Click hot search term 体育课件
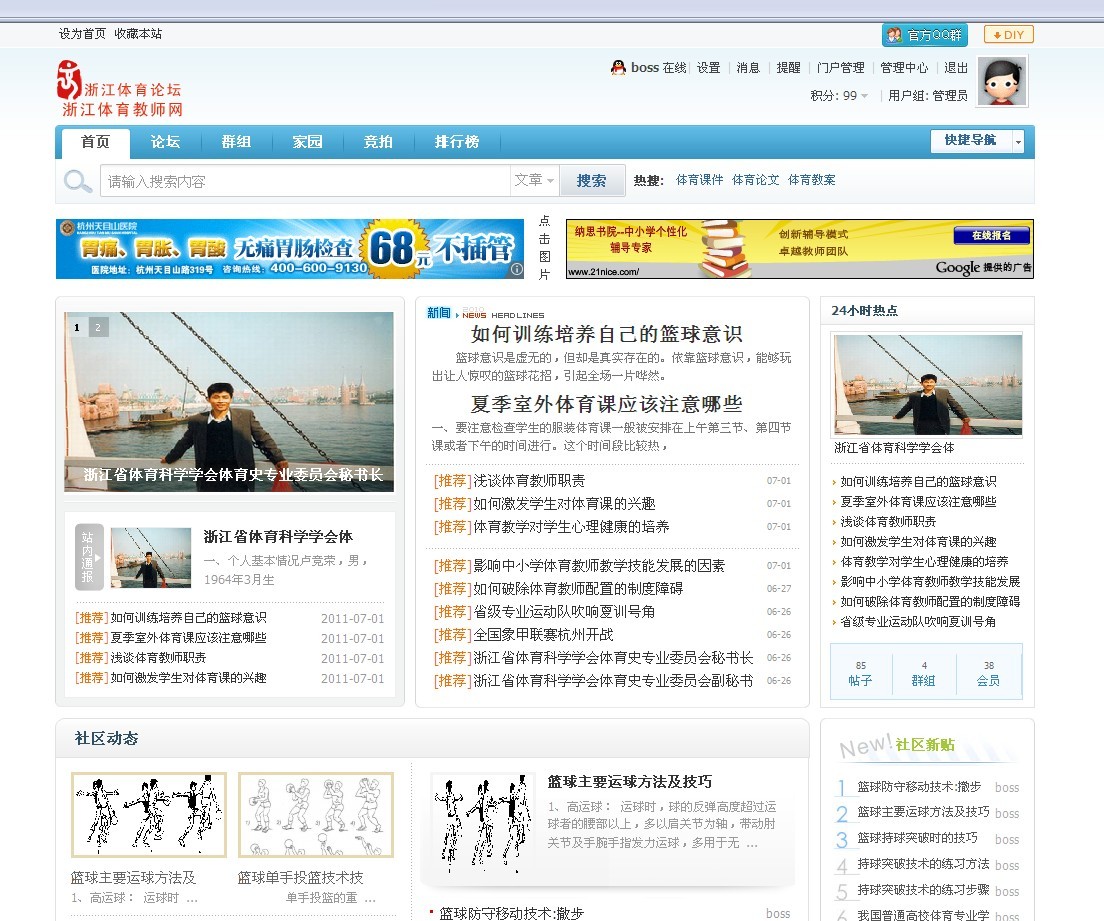The height and width of the screenshot is (921, 1104). coord(699,180)
